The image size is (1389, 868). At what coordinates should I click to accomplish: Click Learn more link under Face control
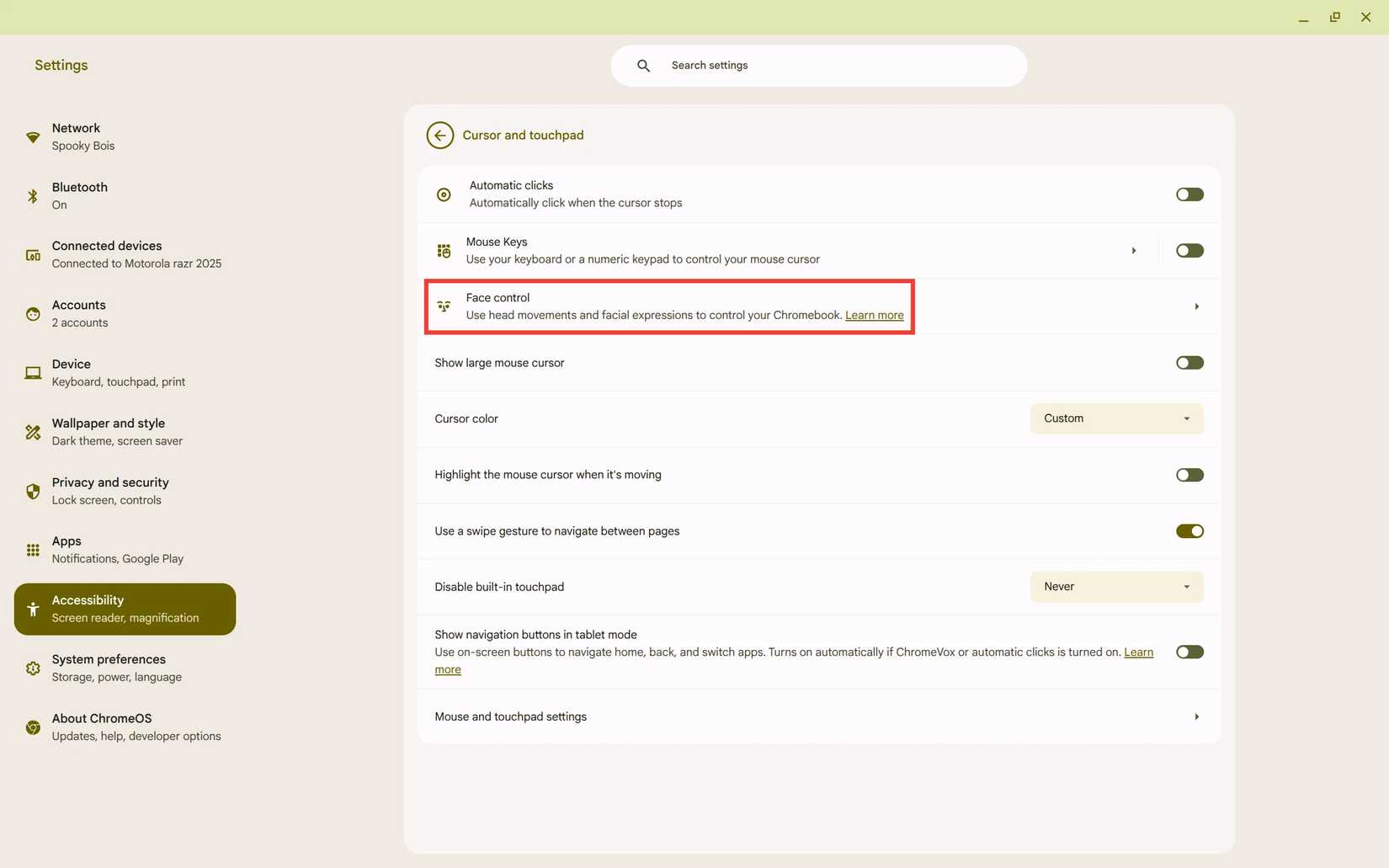pyautogui.click(x=874, y=315)
